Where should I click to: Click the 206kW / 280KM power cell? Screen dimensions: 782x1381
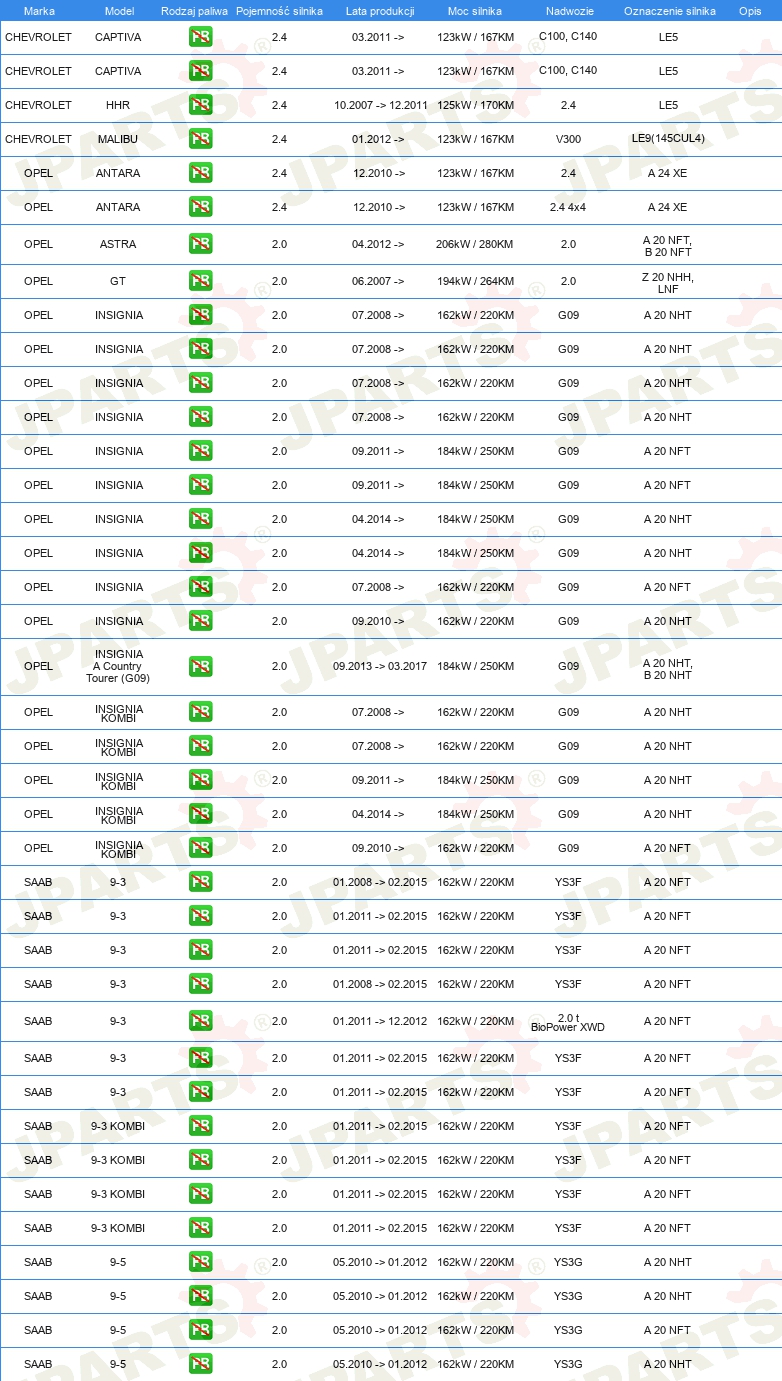(x=475, y=244)
